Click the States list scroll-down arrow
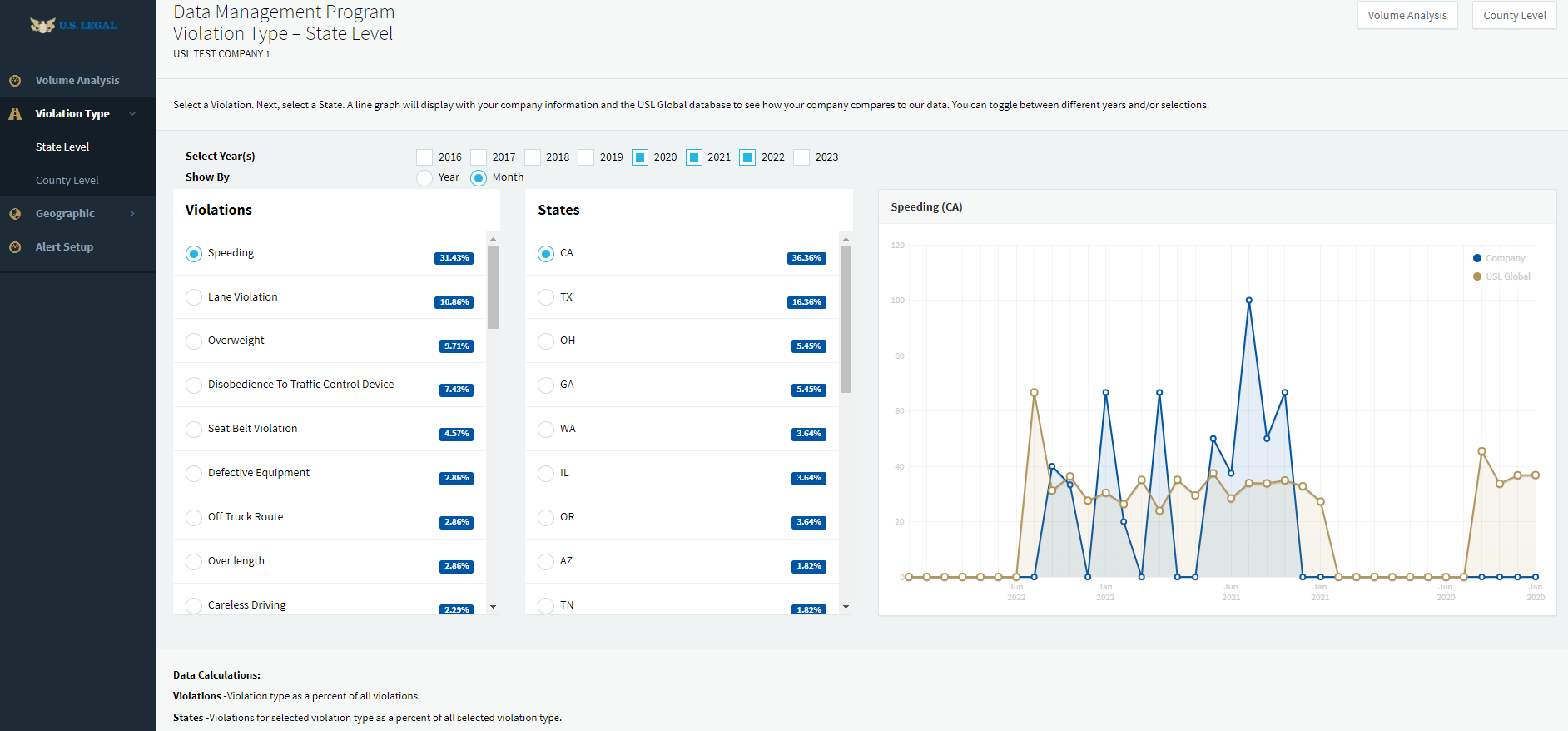This screenshot has height=731, width=1568. (x=846, y=607)
